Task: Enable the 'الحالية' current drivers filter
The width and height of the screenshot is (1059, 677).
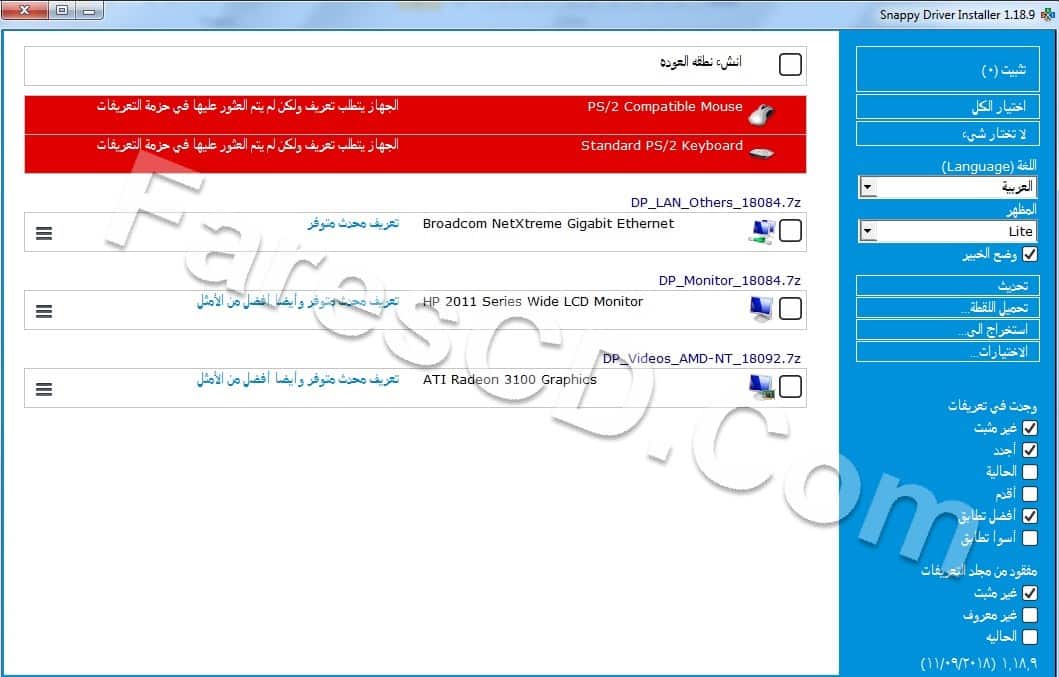Action: tap(1029, 472)
